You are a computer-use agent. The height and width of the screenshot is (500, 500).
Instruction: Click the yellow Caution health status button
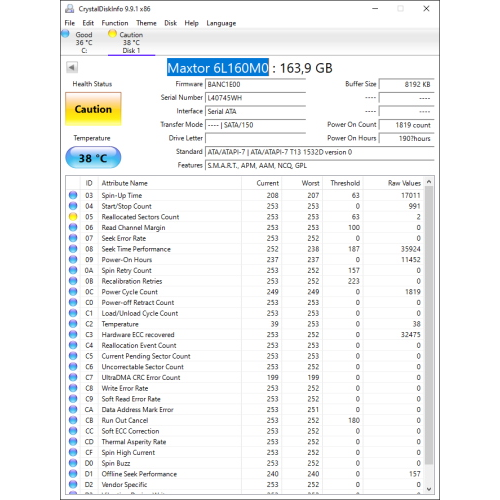point(93,109)
